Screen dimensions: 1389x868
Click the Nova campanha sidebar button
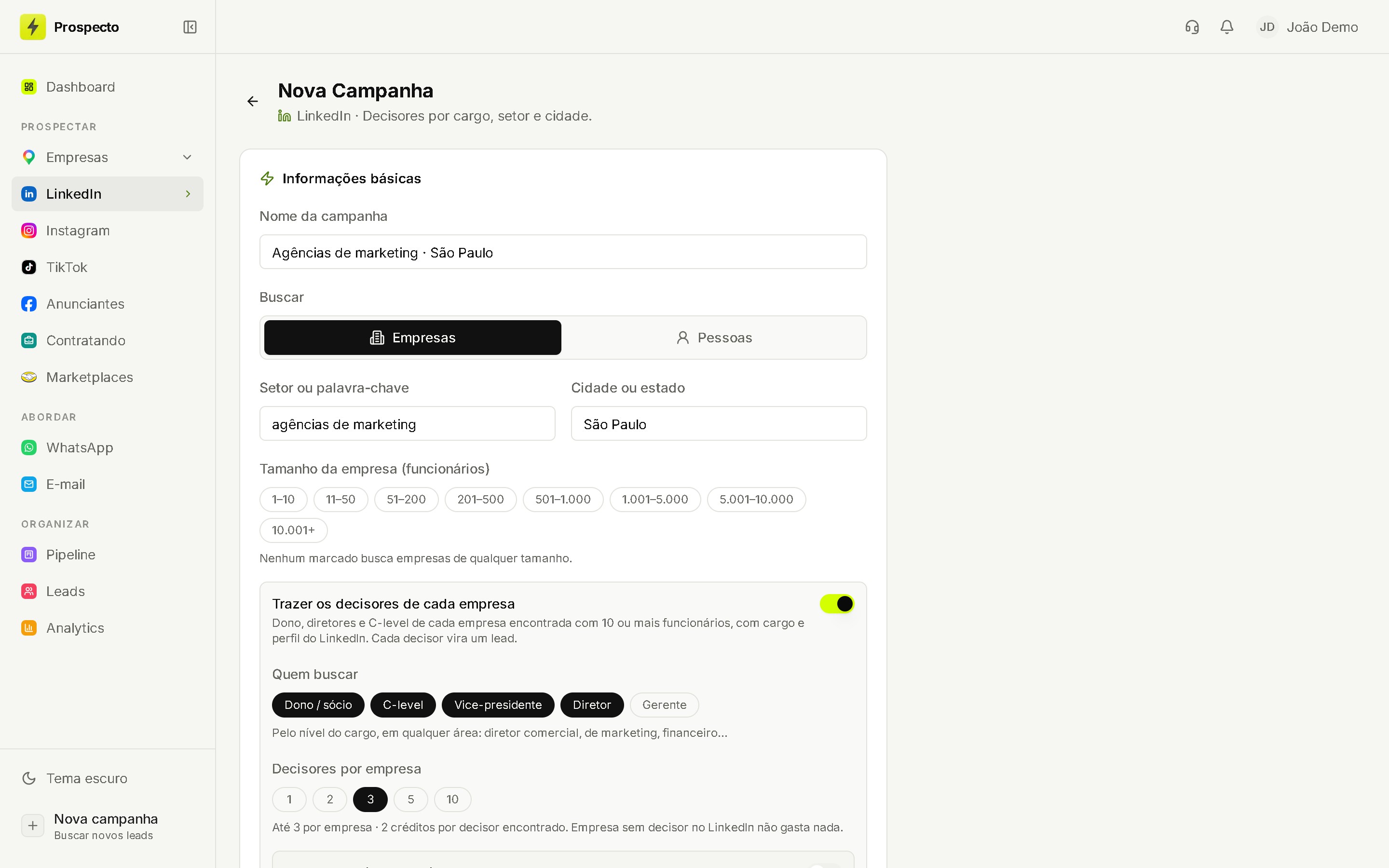pyautogui.click(x=108, y=826)
